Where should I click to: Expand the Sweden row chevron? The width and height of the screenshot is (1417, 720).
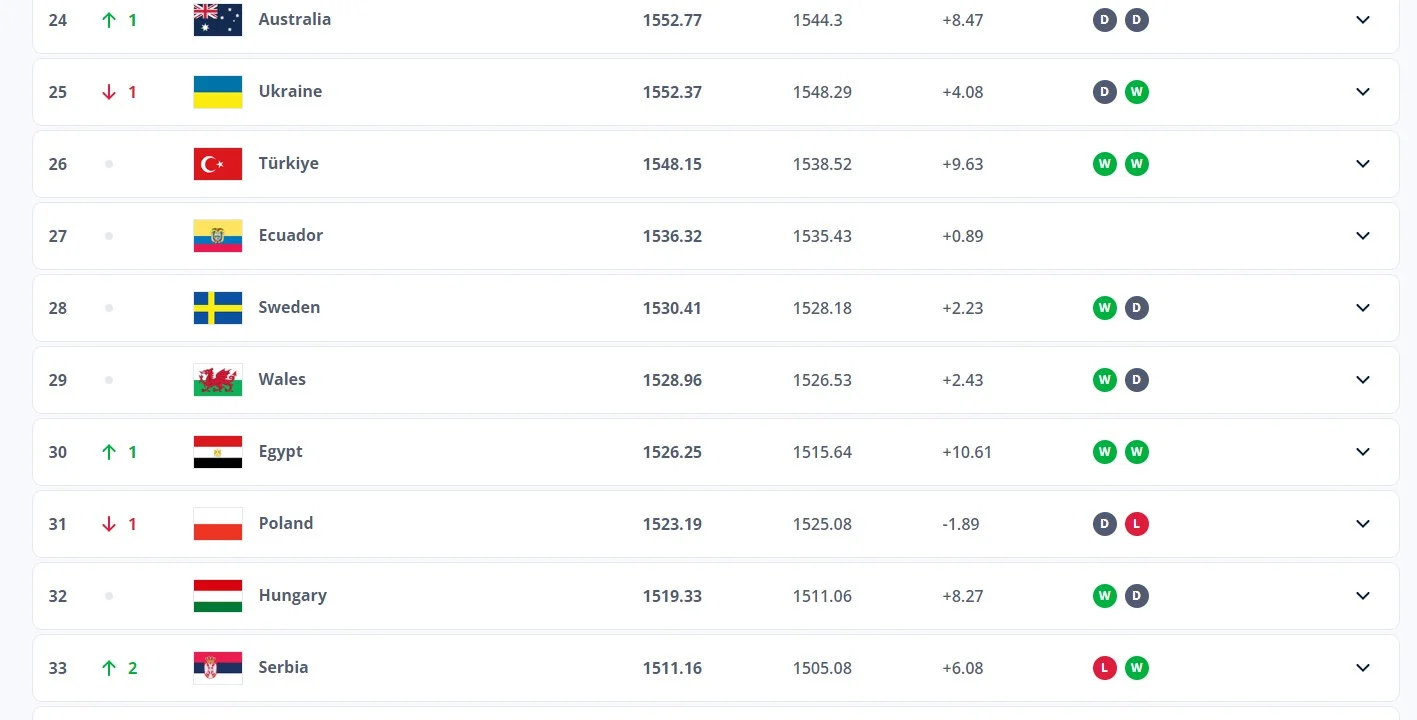[x=1362, y=307]
